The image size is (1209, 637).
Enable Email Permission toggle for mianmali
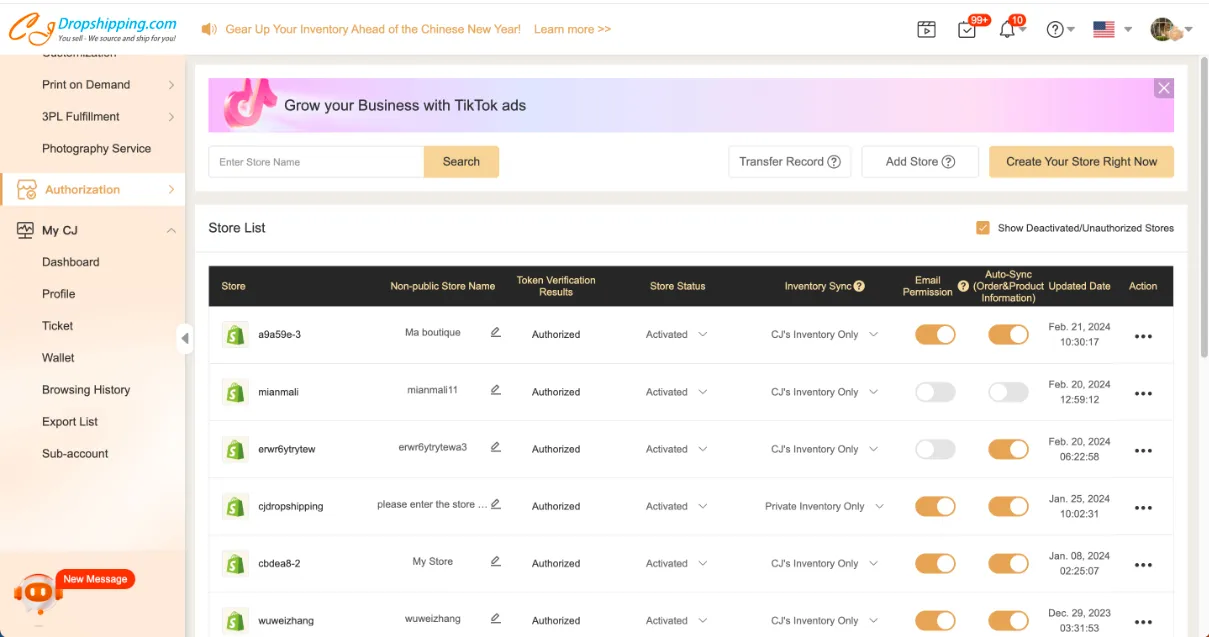pos(935,392)
